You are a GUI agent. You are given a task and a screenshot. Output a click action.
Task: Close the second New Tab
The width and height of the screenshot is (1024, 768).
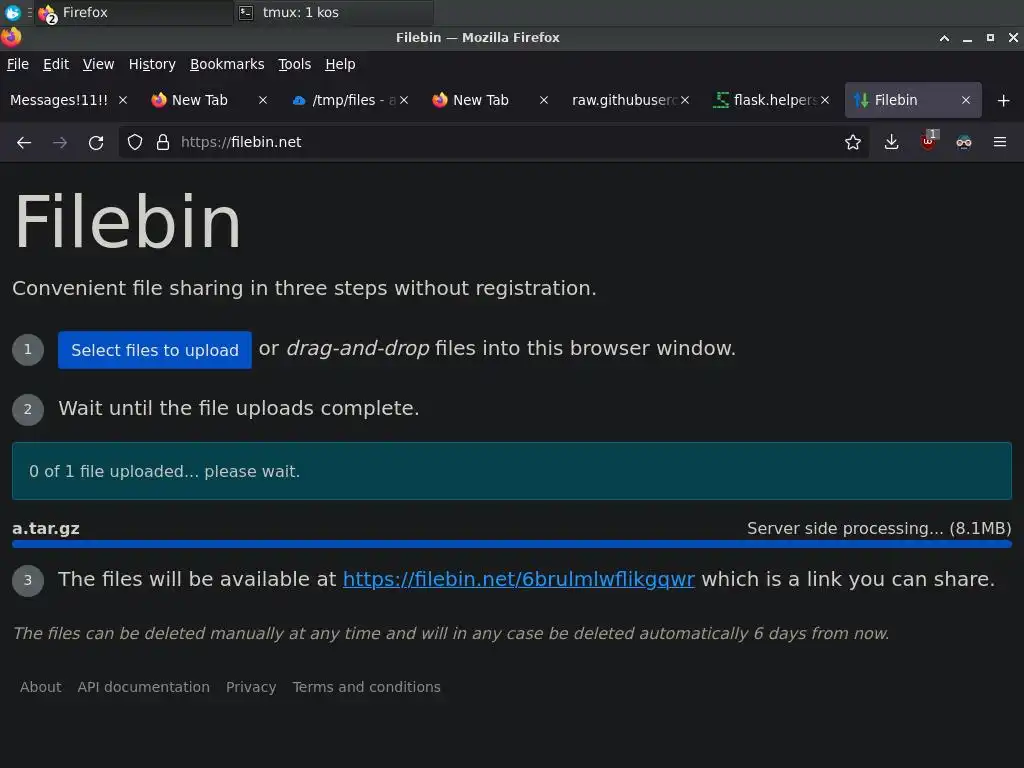[x=544, y=100]
